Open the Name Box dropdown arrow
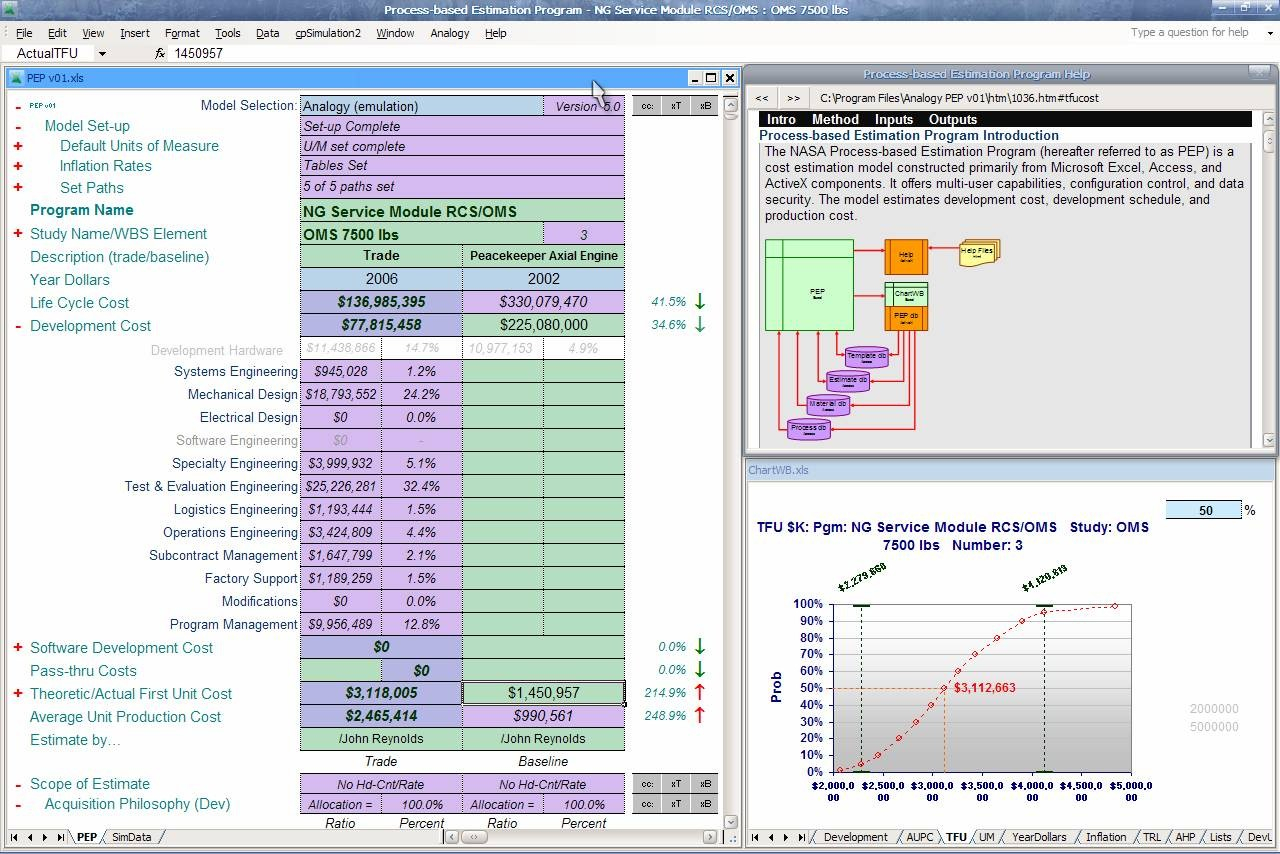 tap(102, 54)
